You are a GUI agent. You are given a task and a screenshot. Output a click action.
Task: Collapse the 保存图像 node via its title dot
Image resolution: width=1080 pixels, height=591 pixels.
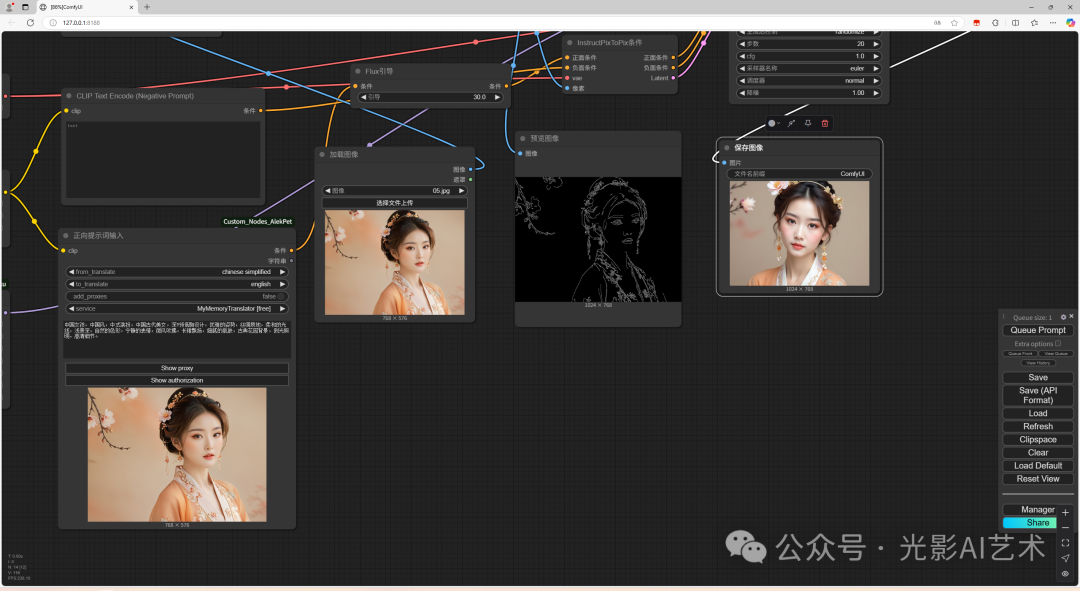coord(727,147)
